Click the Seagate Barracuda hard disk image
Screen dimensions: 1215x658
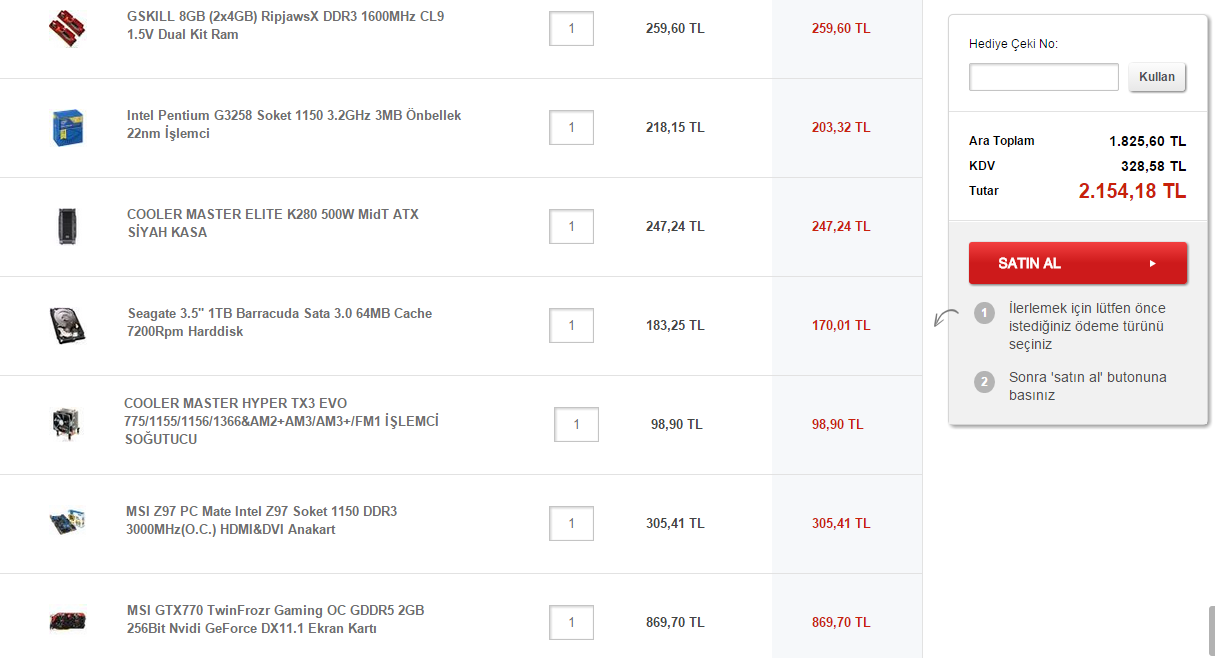click(67, 325)
